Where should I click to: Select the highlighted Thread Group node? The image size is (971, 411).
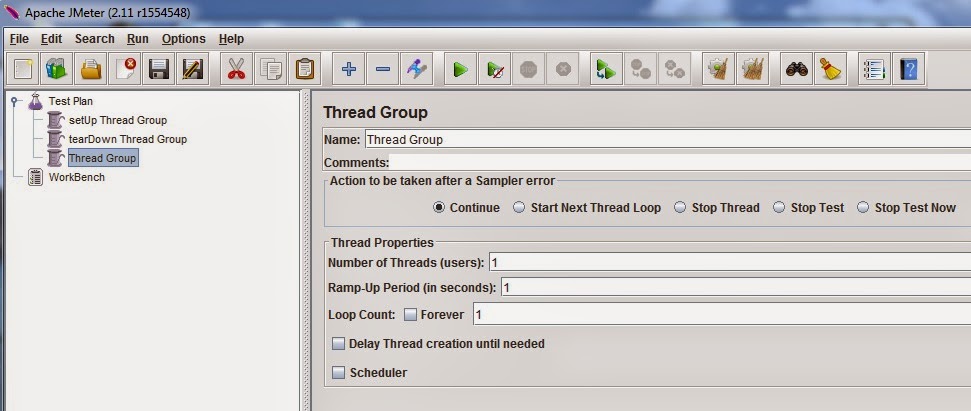coord(102,158)
